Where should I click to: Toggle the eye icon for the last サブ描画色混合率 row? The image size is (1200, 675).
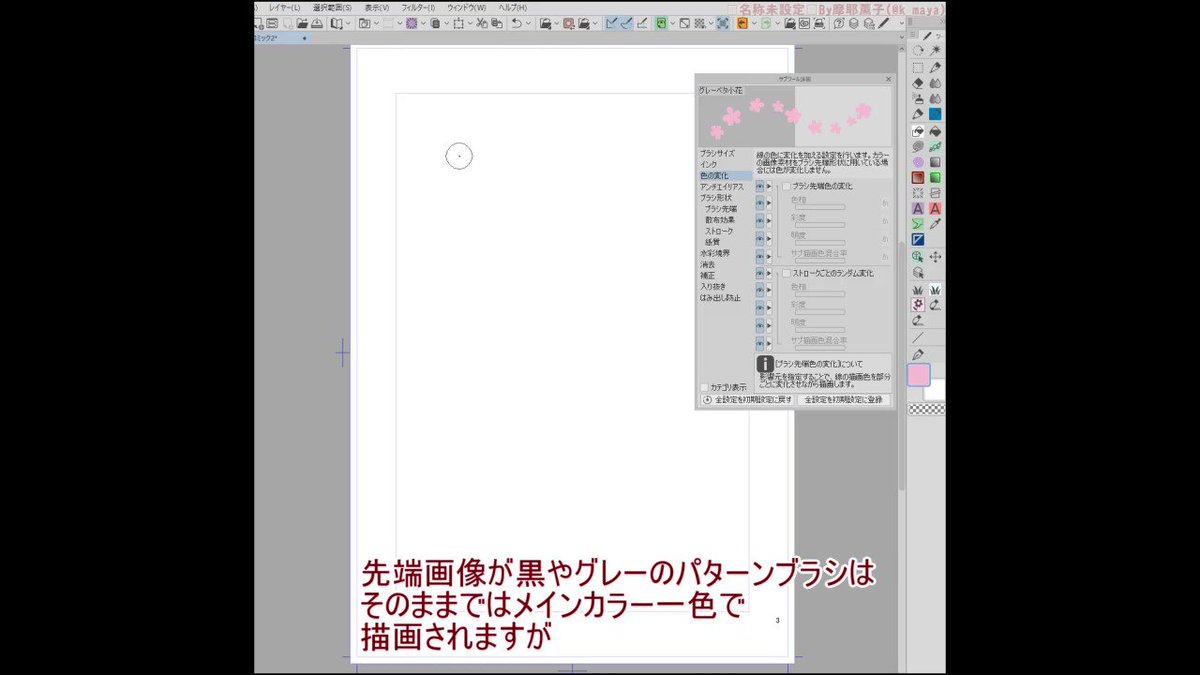pos(760,341)
